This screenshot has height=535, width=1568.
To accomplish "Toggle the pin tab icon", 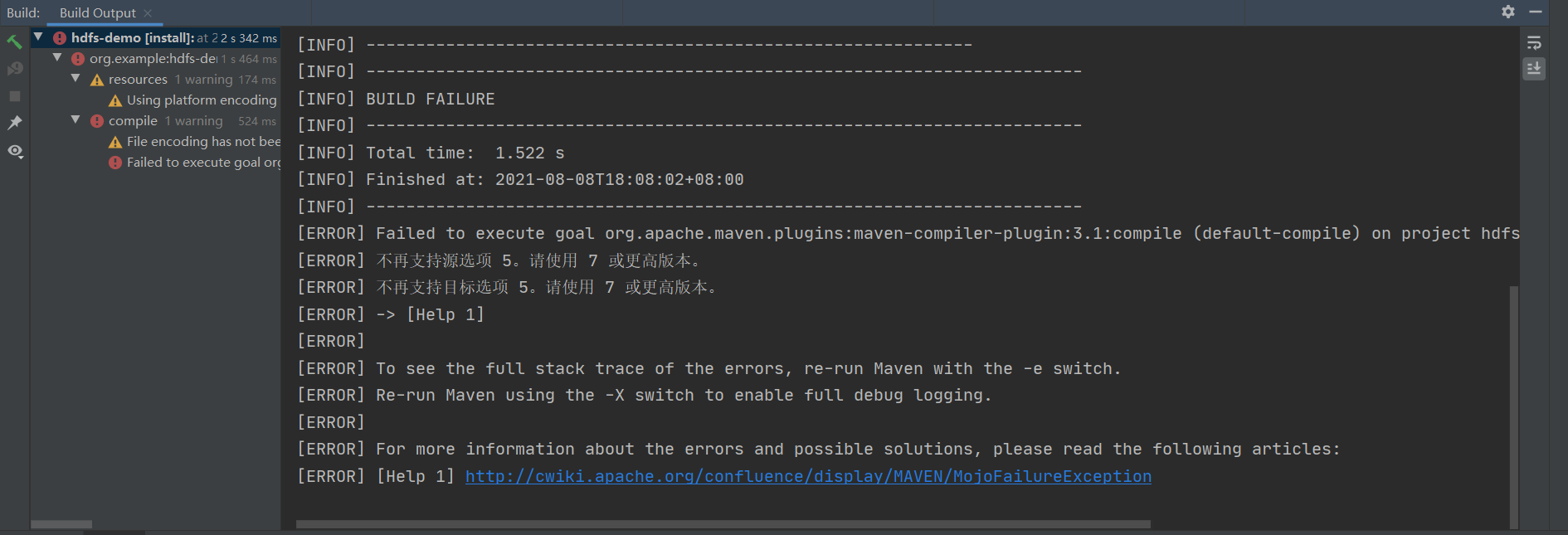I will (14, 123).
